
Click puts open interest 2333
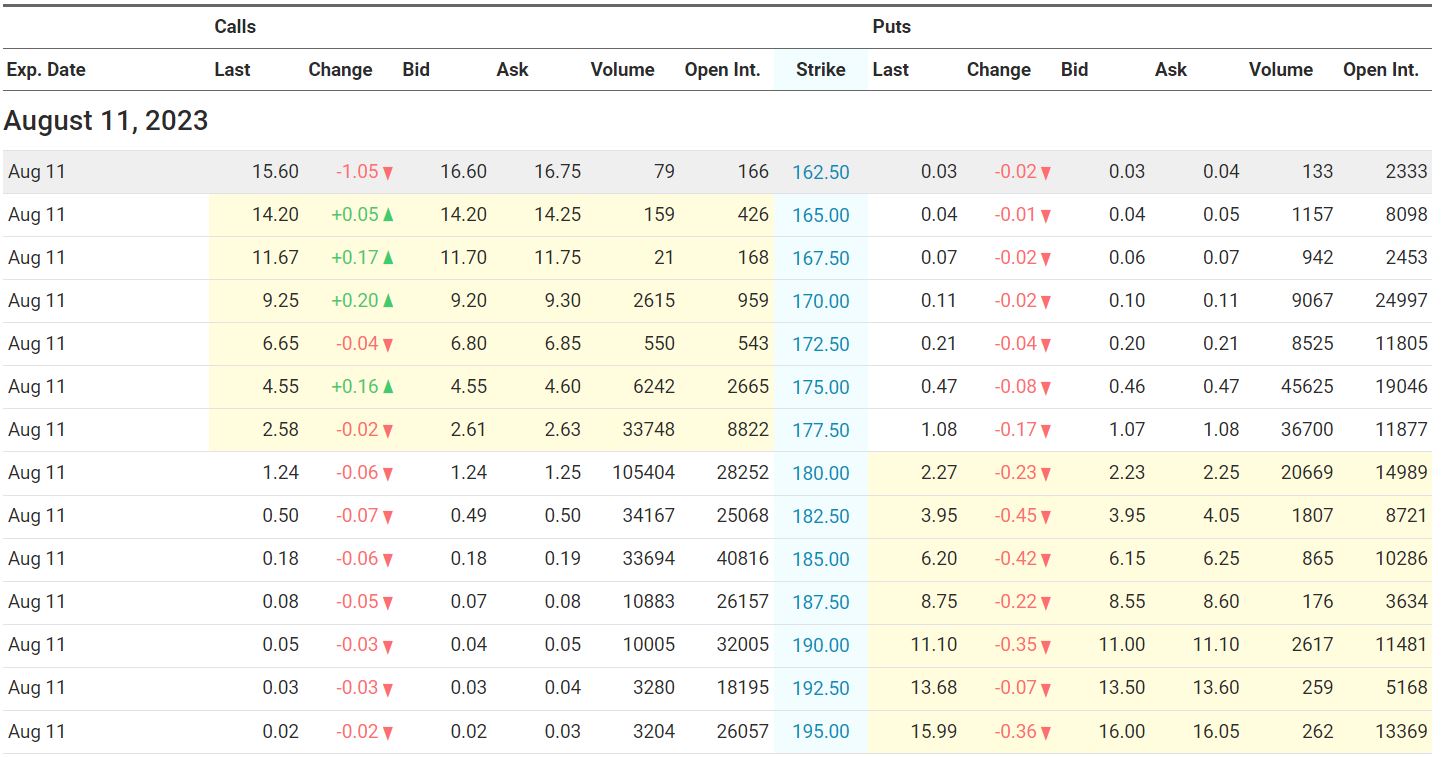[x=1406, y=172]
